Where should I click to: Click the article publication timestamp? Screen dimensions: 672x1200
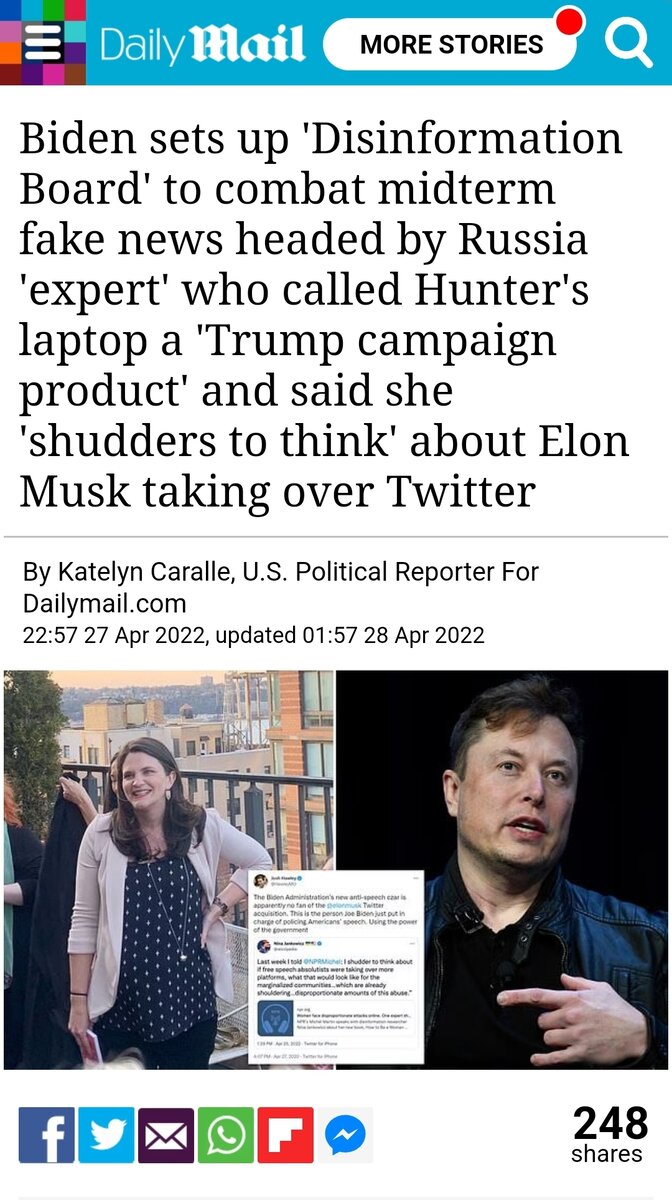[253, 634]
